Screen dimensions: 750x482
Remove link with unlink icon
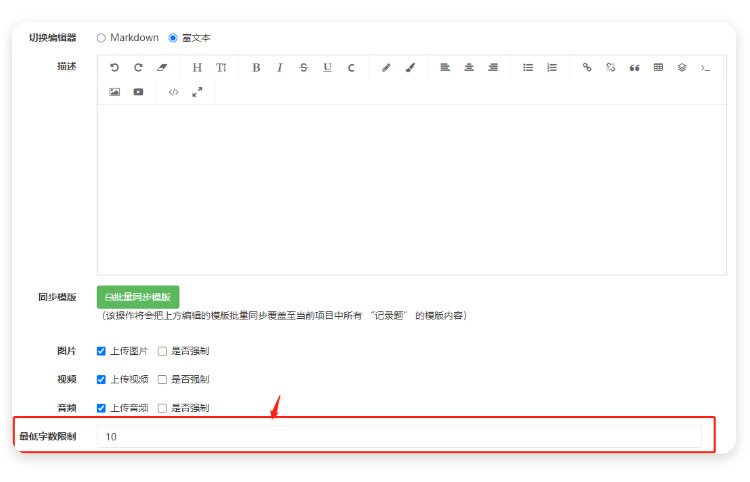pos(611,67)
